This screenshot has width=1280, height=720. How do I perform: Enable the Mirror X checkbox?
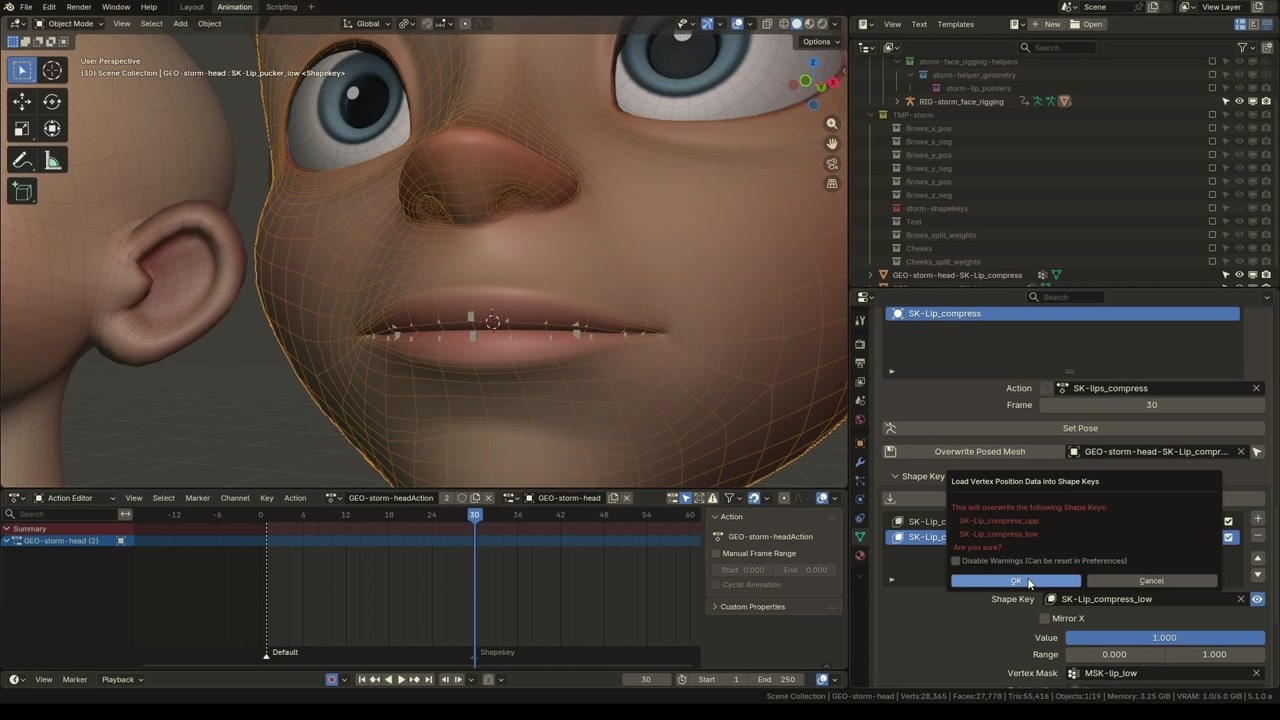(x=1045, y=618)
